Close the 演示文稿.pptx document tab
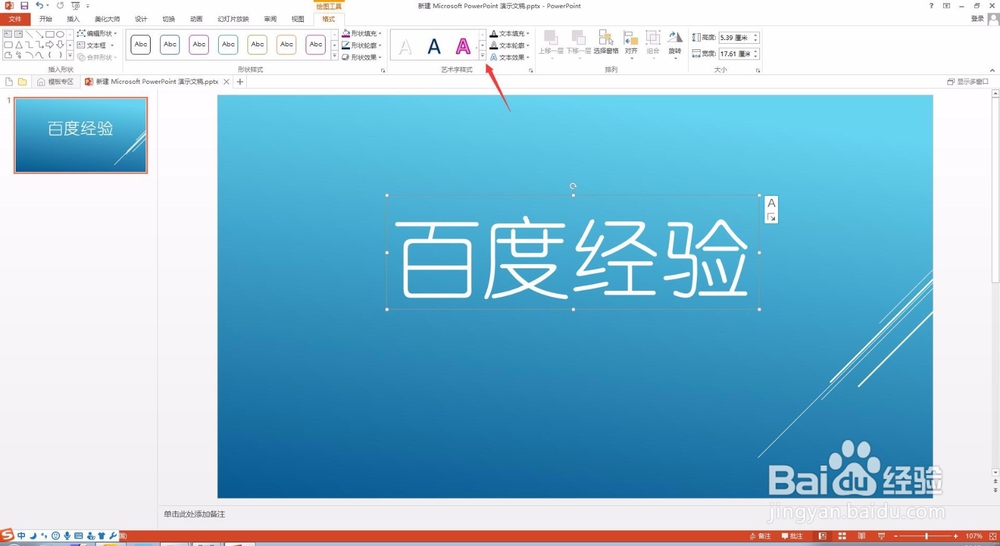 pos(224,82)
